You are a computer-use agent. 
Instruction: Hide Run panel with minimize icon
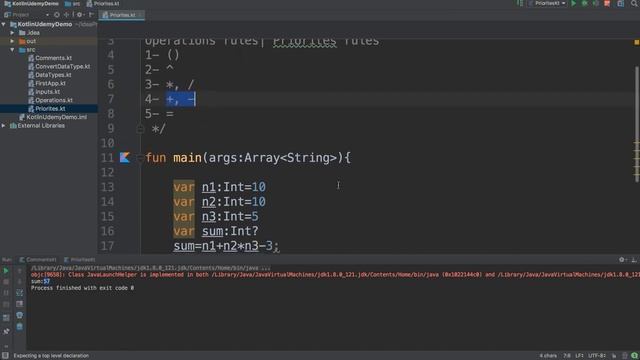tap(634, 260)
